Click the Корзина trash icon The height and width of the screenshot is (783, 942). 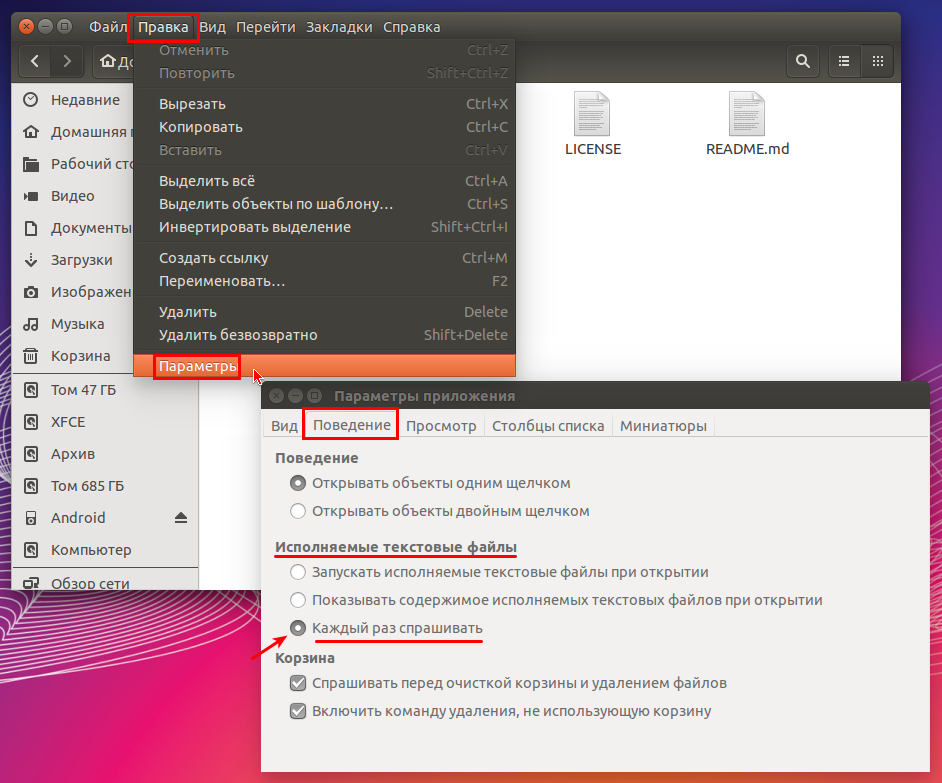(31, 356)
